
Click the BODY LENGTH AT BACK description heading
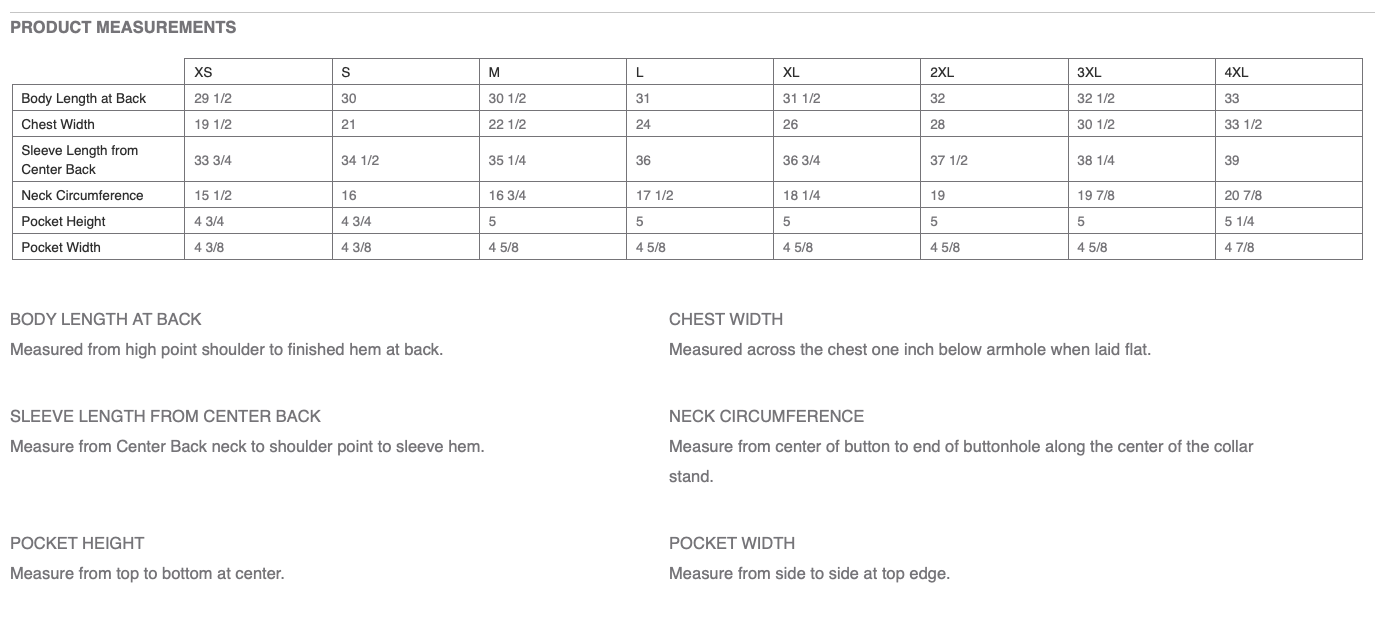106,319
